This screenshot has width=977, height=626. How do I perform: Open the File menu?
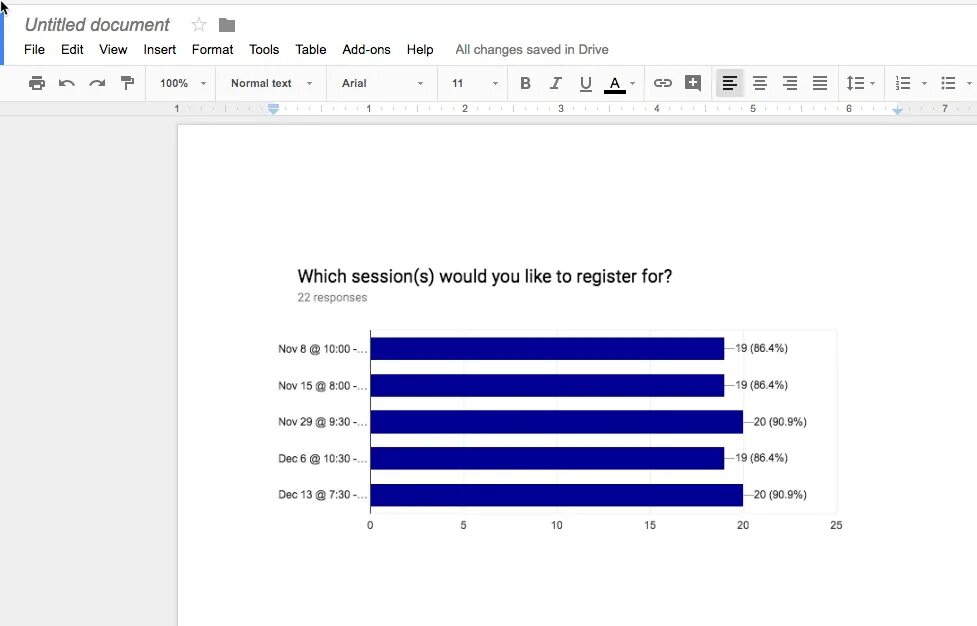pyautogui.click(x=34, y=49)
